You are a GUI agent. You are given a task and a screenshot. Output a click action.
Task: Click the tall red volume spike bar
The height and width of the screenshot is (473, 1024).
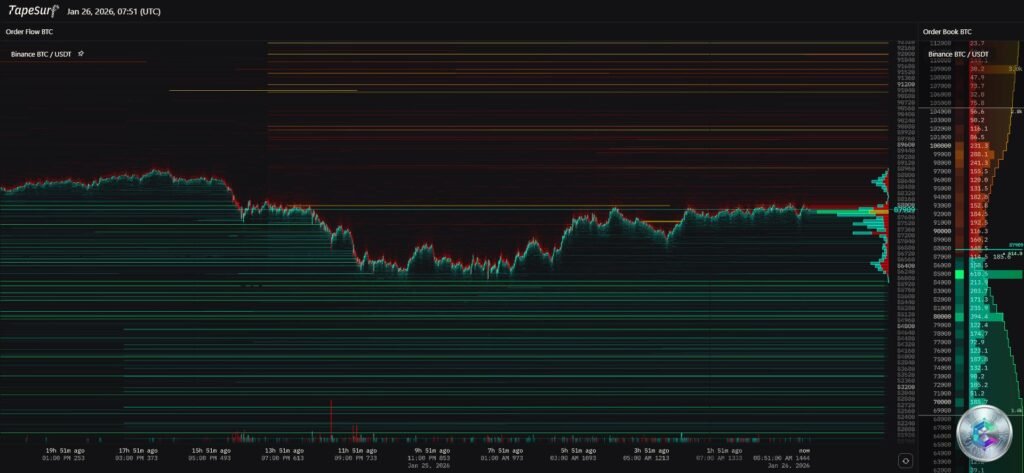point(330,418)
